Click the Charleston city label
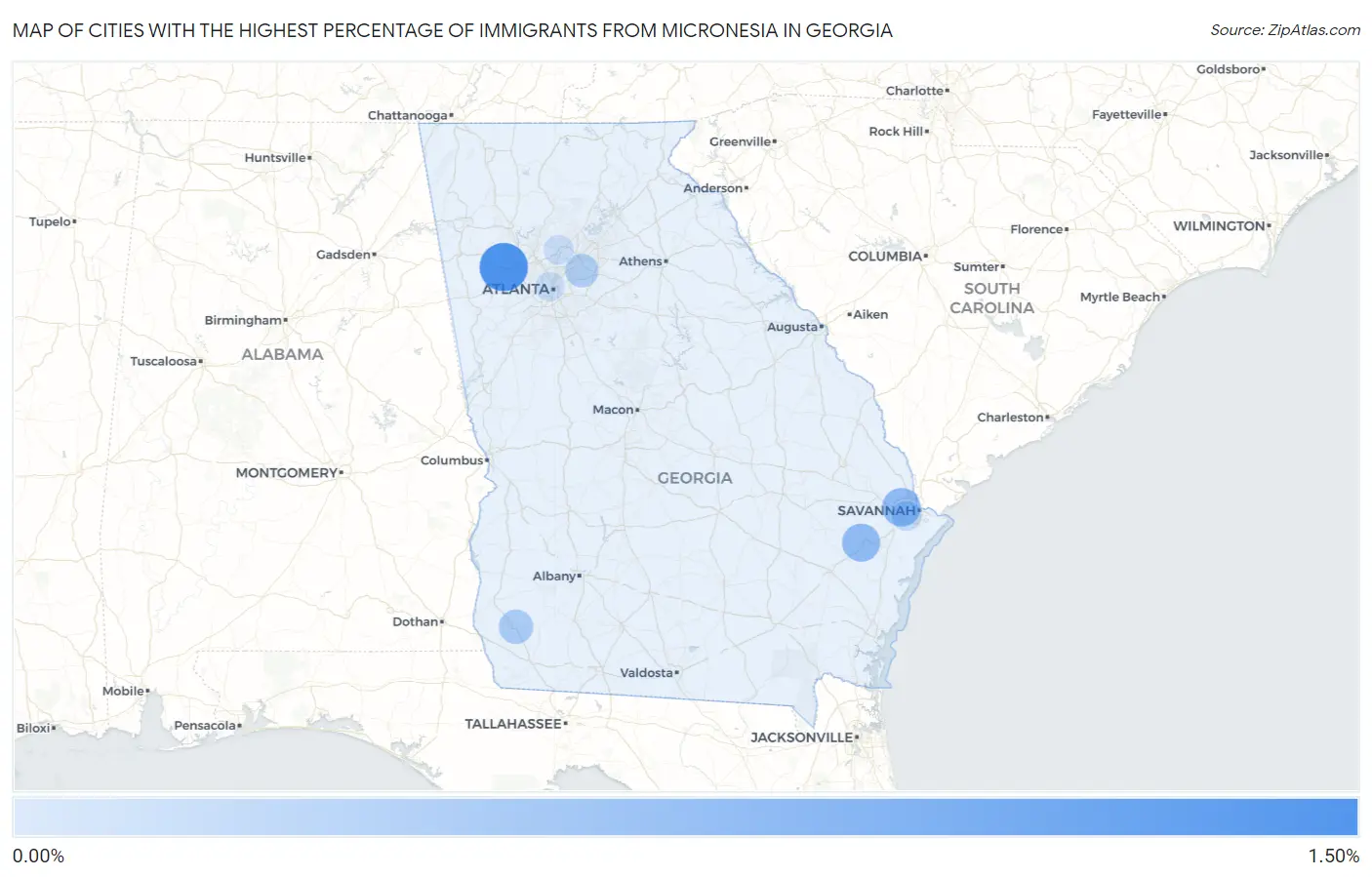 tap(1010, 418)
